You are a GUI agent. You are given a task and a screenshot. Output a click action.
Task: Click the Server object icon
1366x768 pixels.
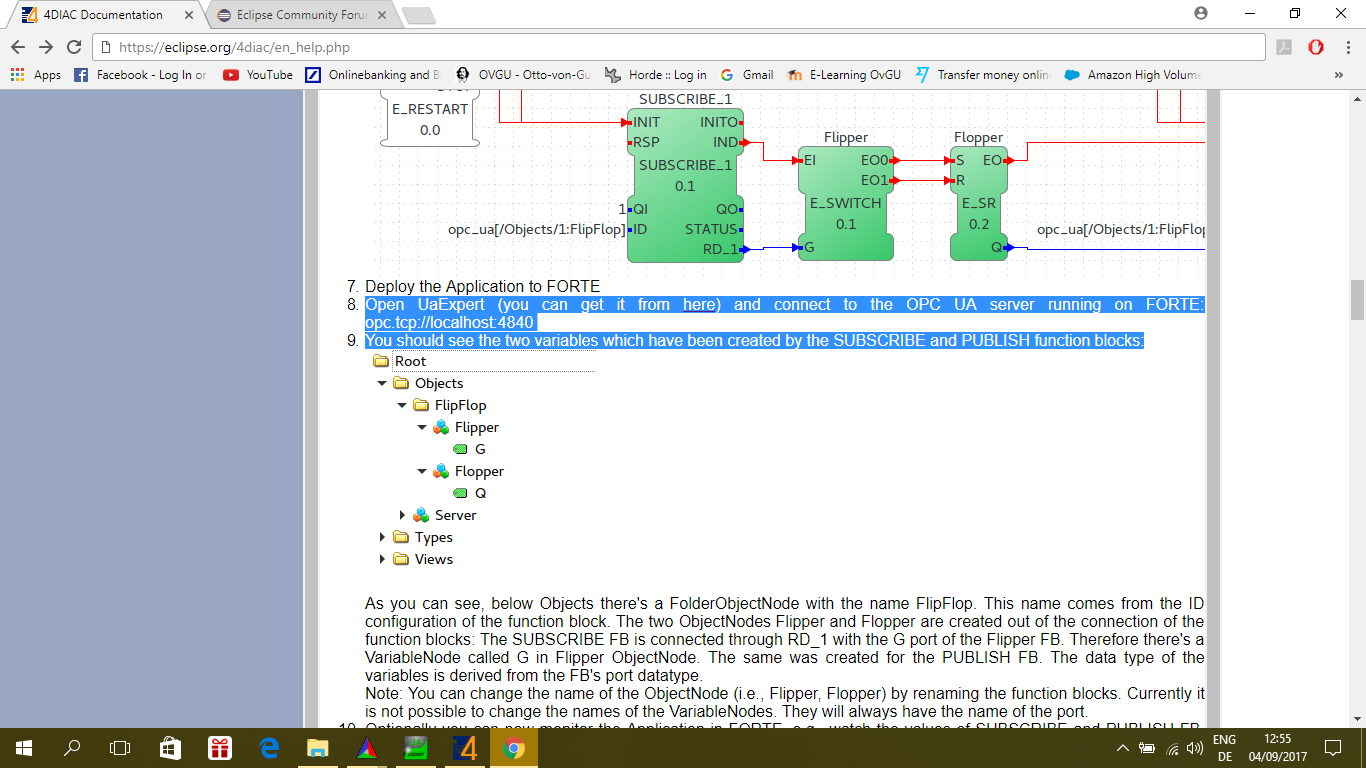coord(421,515)
